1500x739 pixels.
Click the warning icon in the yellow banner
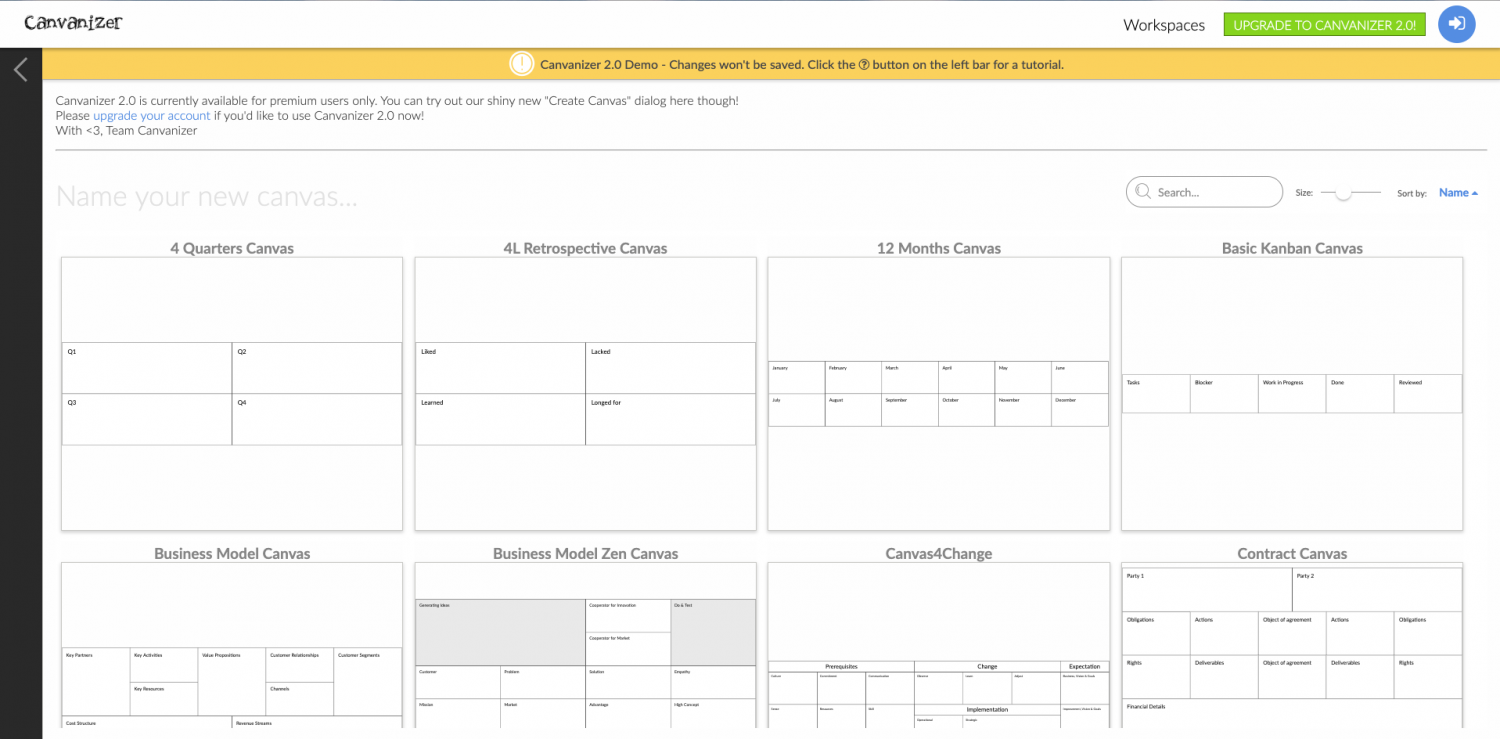521,63
